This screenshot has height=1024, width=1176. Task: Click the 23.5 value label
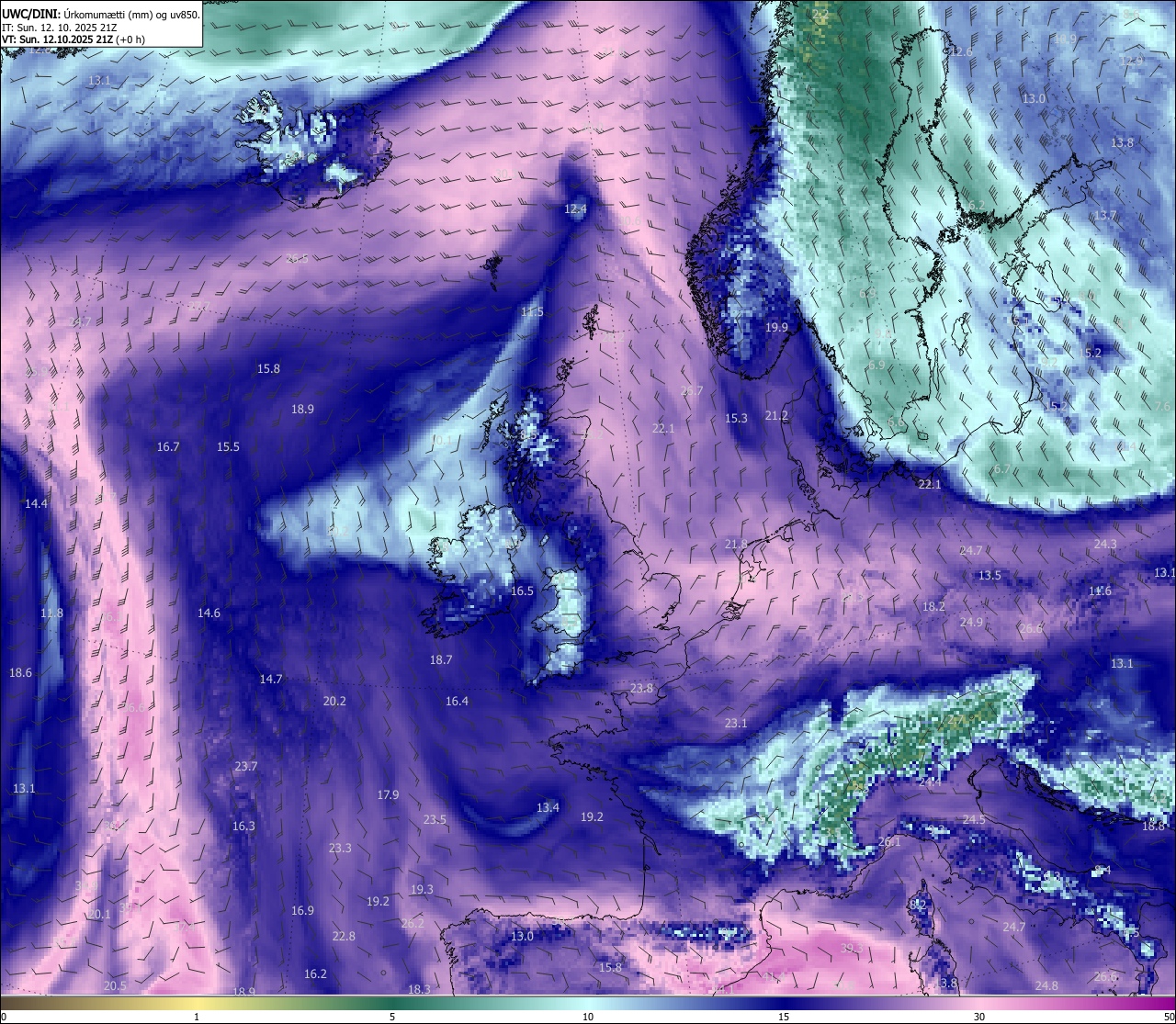(435, 820)
